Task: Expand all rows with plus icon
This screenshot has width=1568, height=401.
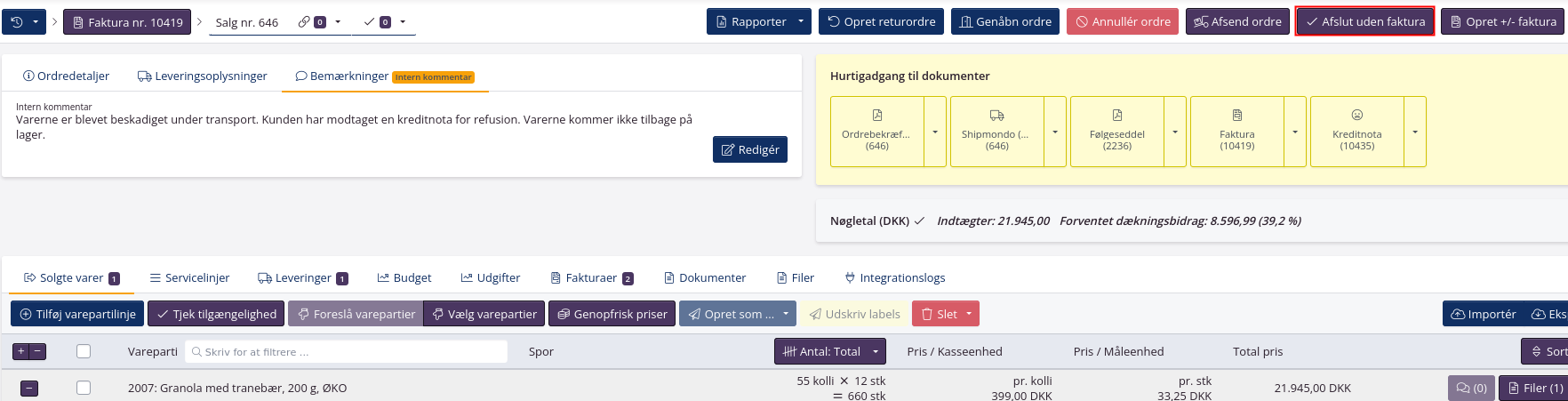Action: pyautogui.click(x=20, y=351)
